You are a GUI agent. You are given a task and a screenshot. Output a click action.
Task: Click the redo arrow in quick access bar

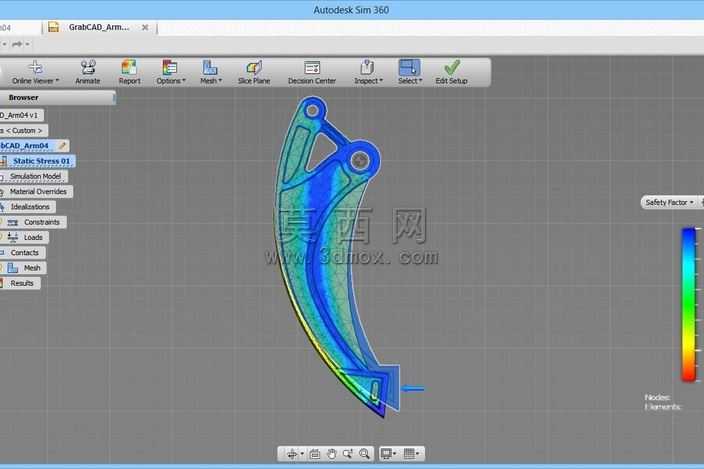tap(17, 44)
